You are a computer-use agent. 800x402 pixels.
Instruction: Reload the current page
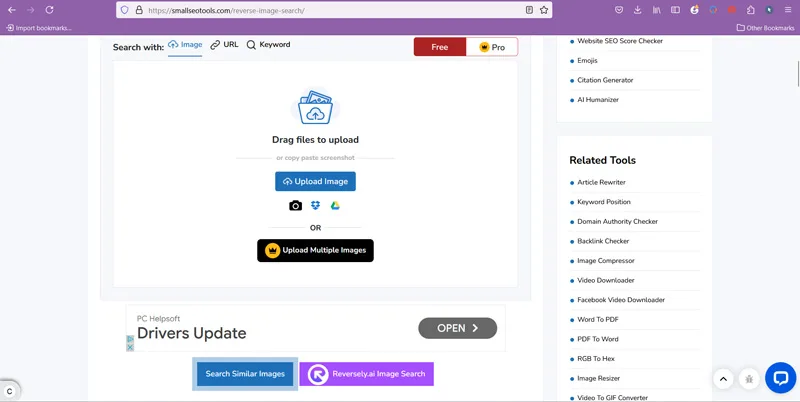coord(49,10)
